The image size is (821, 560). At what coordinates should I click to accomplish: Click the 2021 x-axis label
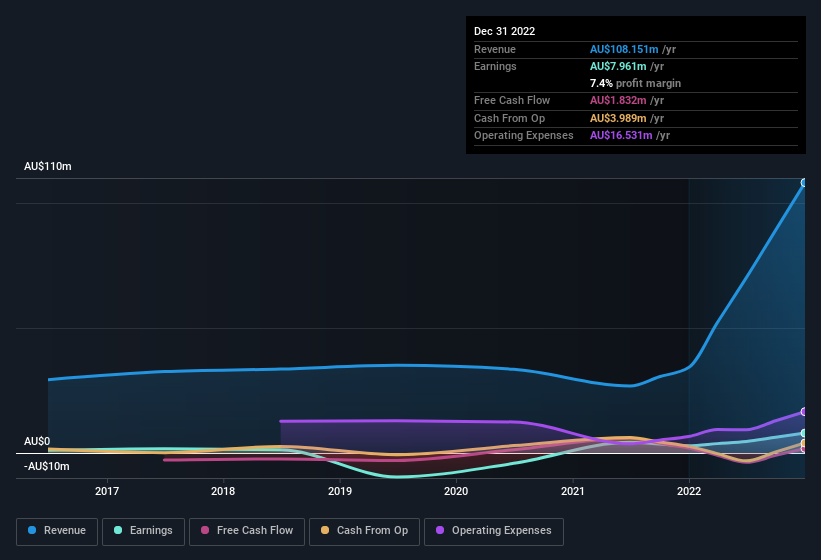coord(573,491)
